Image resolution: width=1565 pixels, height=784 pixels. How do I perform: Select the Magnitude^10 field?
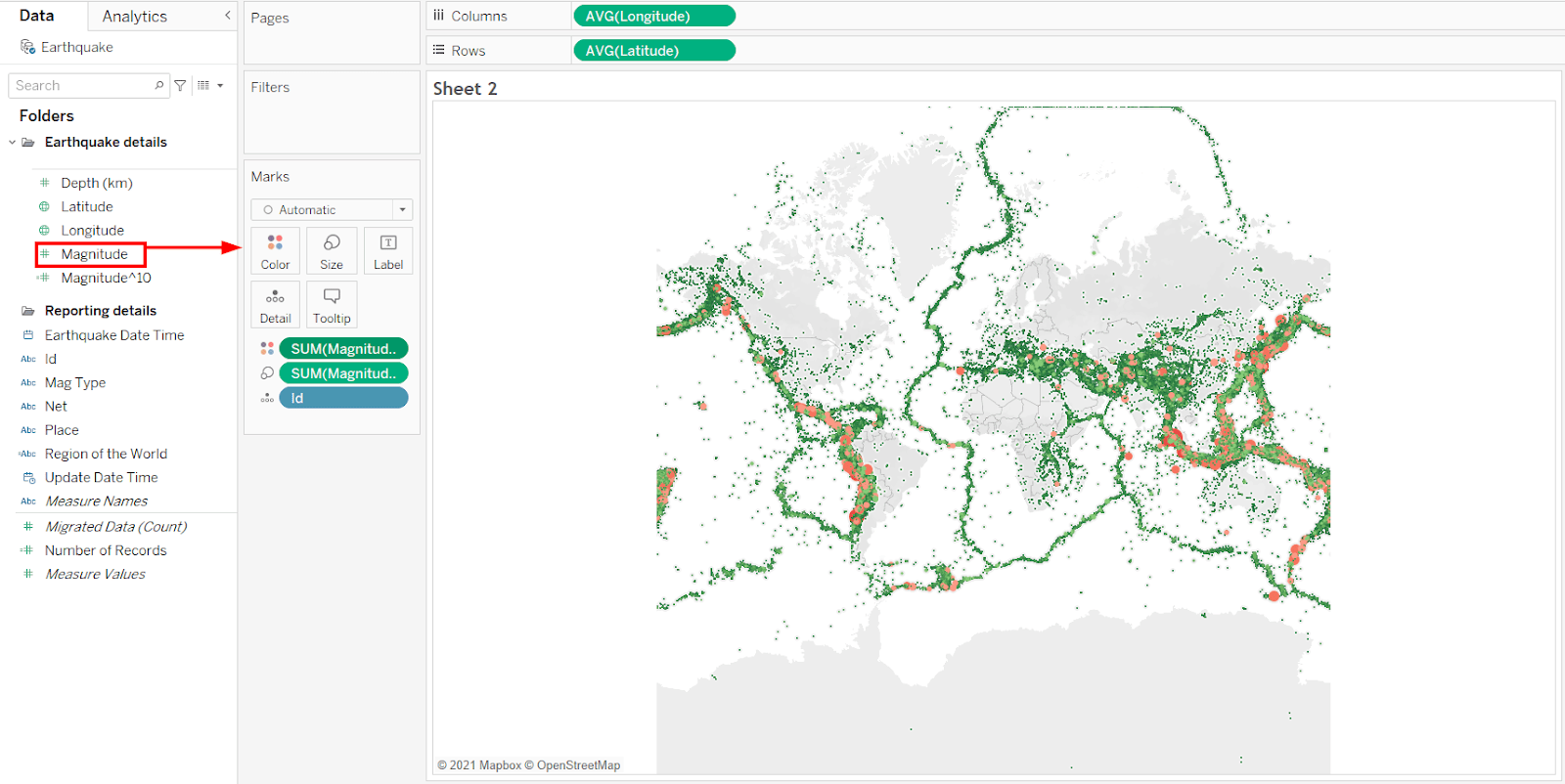pyautogui.click(x=106, y=278)
